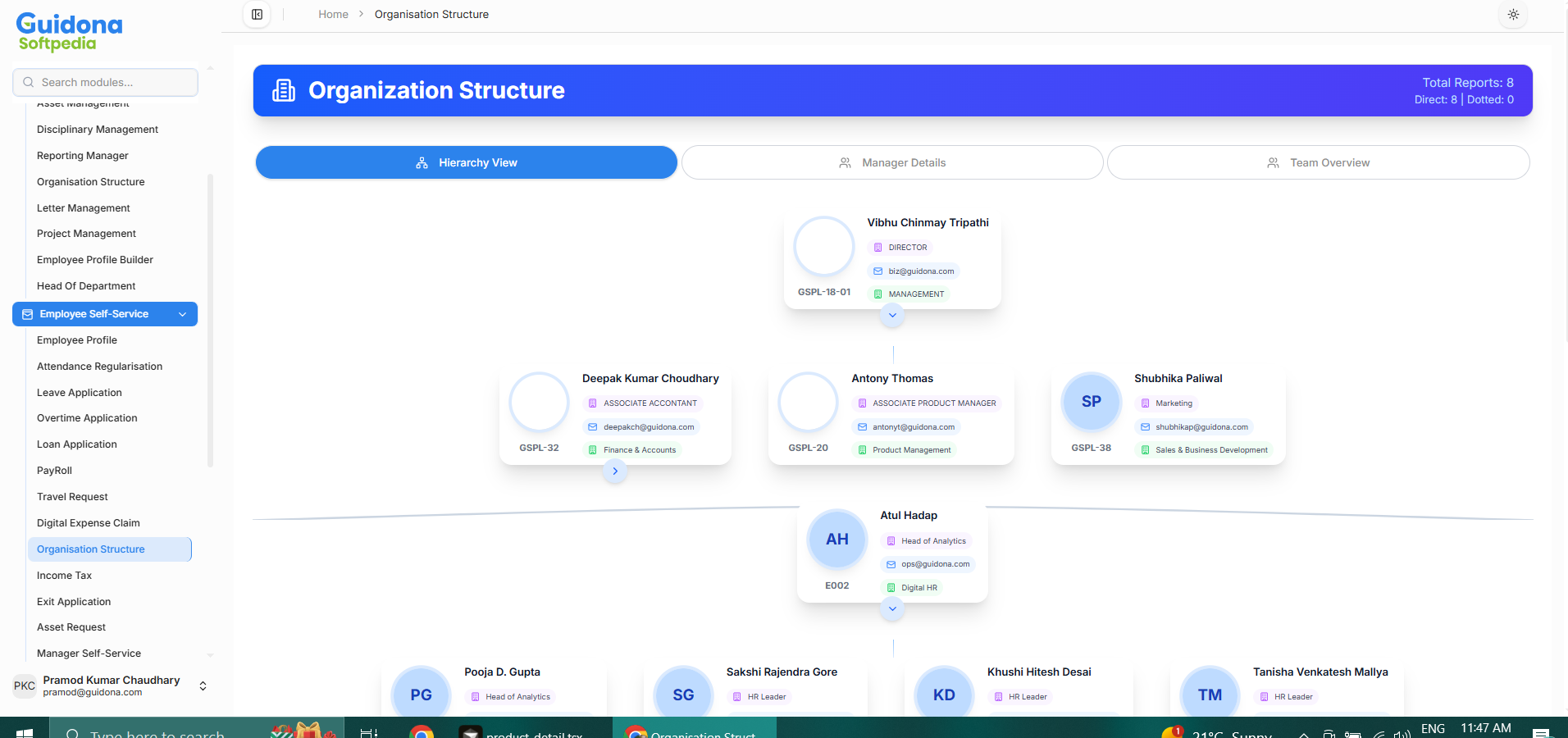Collapse Atul Hadap's subordinates chevron
This screenshot has width=1568, height=738.
pyautogui.click(x=892, y=608)
